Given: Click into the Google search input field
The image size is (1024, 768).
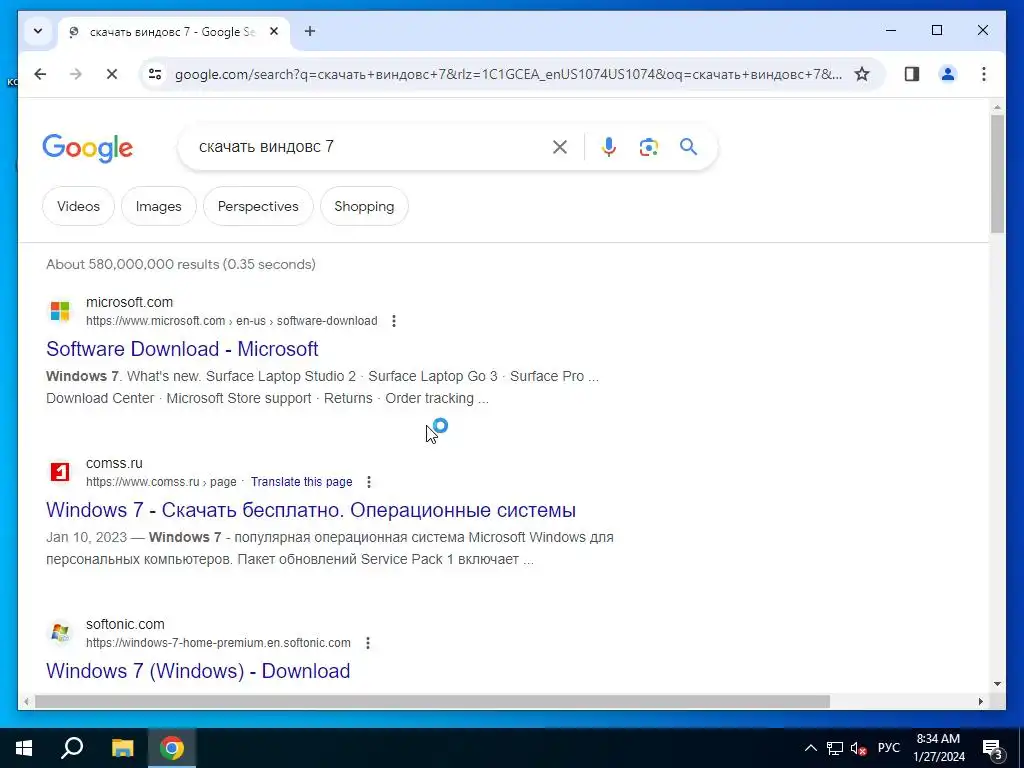Looking at the screenshot, I should coord(369,147).
